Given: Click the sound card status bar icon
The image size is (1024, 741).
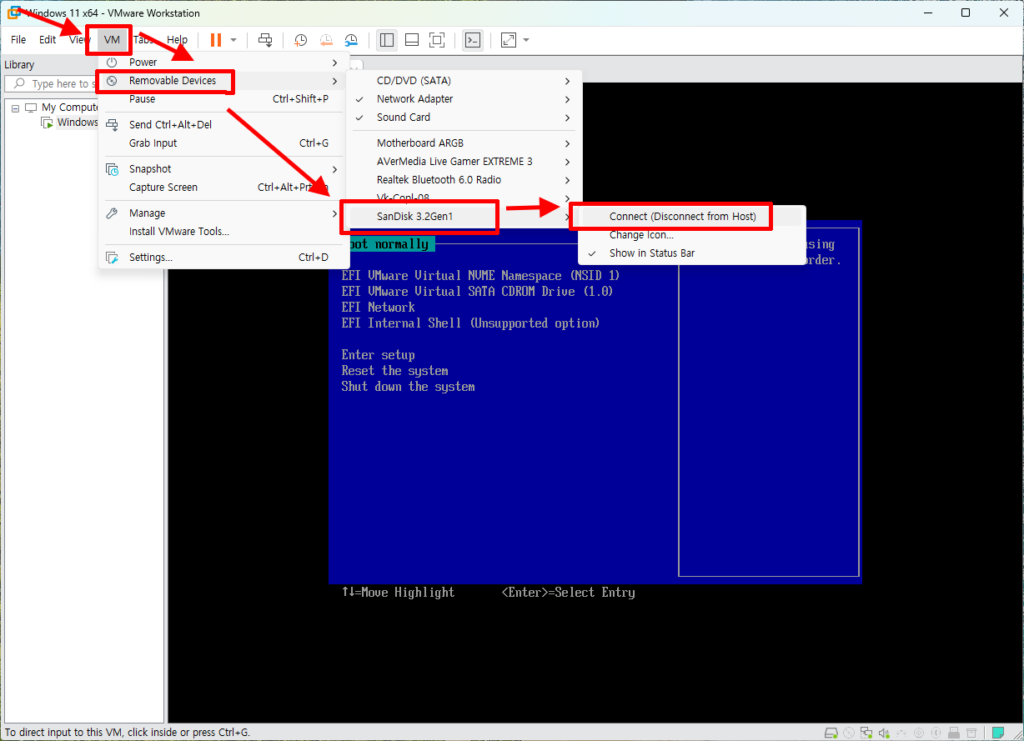Looking at the screenshot, I should tap(884, 733).
